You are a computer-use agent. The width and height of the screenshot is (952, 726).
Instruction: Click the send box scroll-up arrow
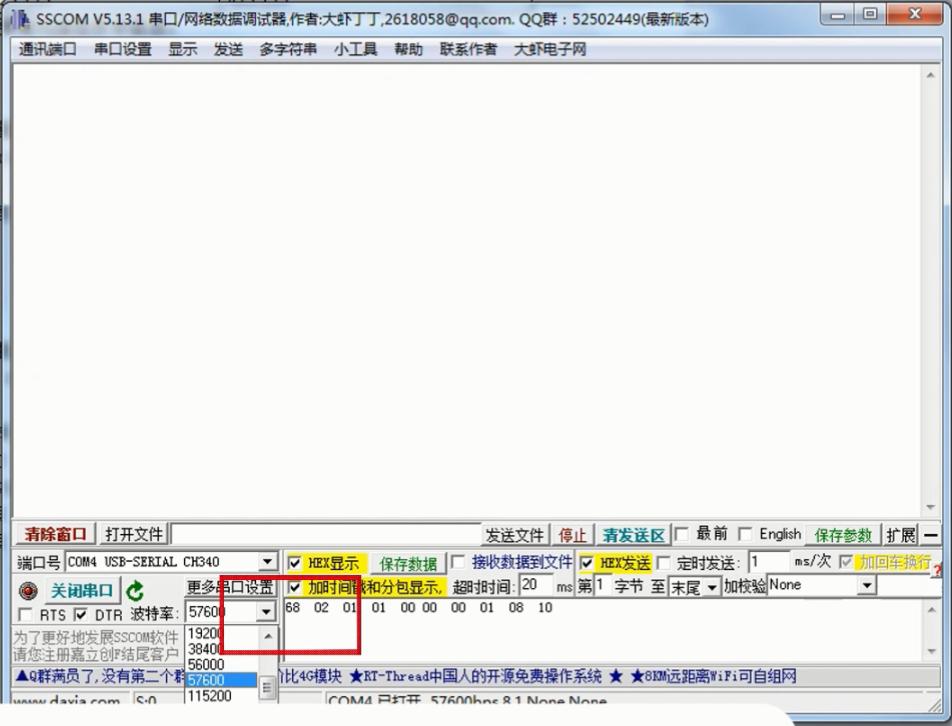[931, 609]
